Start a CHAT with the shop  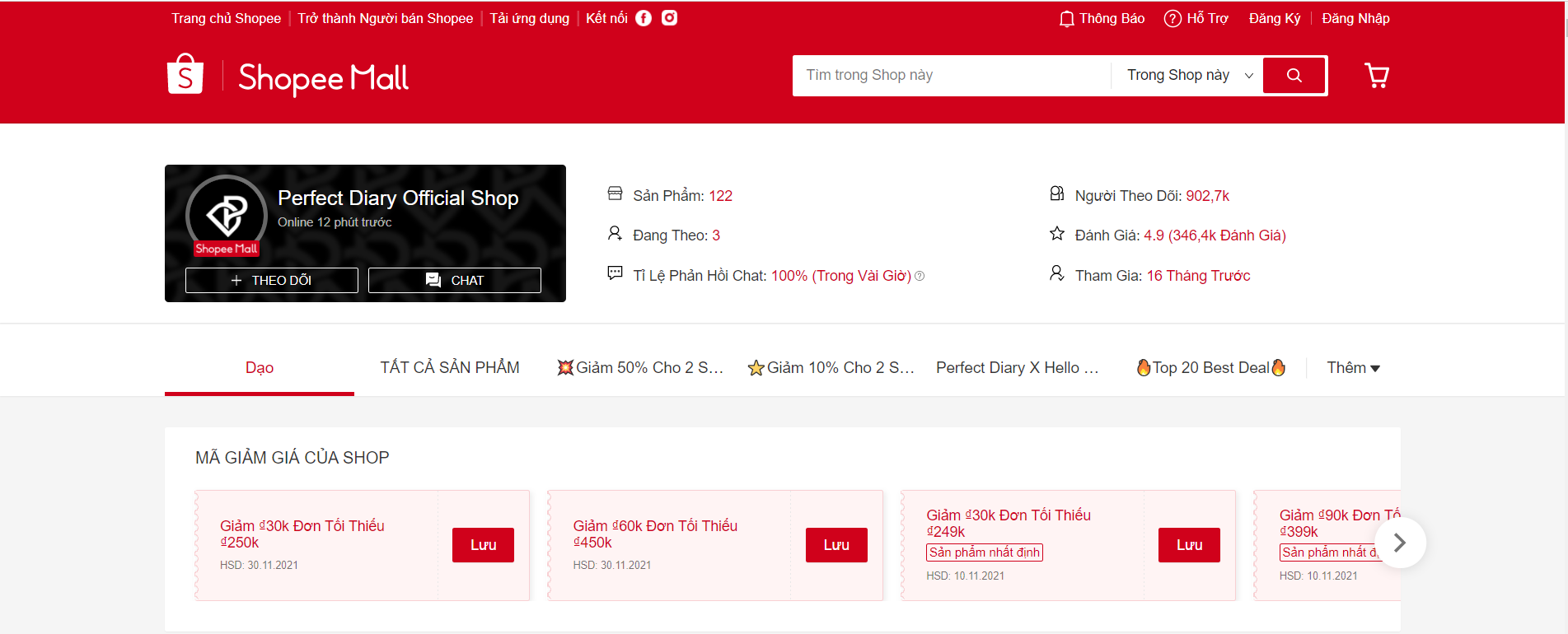[x=455, y=280]
